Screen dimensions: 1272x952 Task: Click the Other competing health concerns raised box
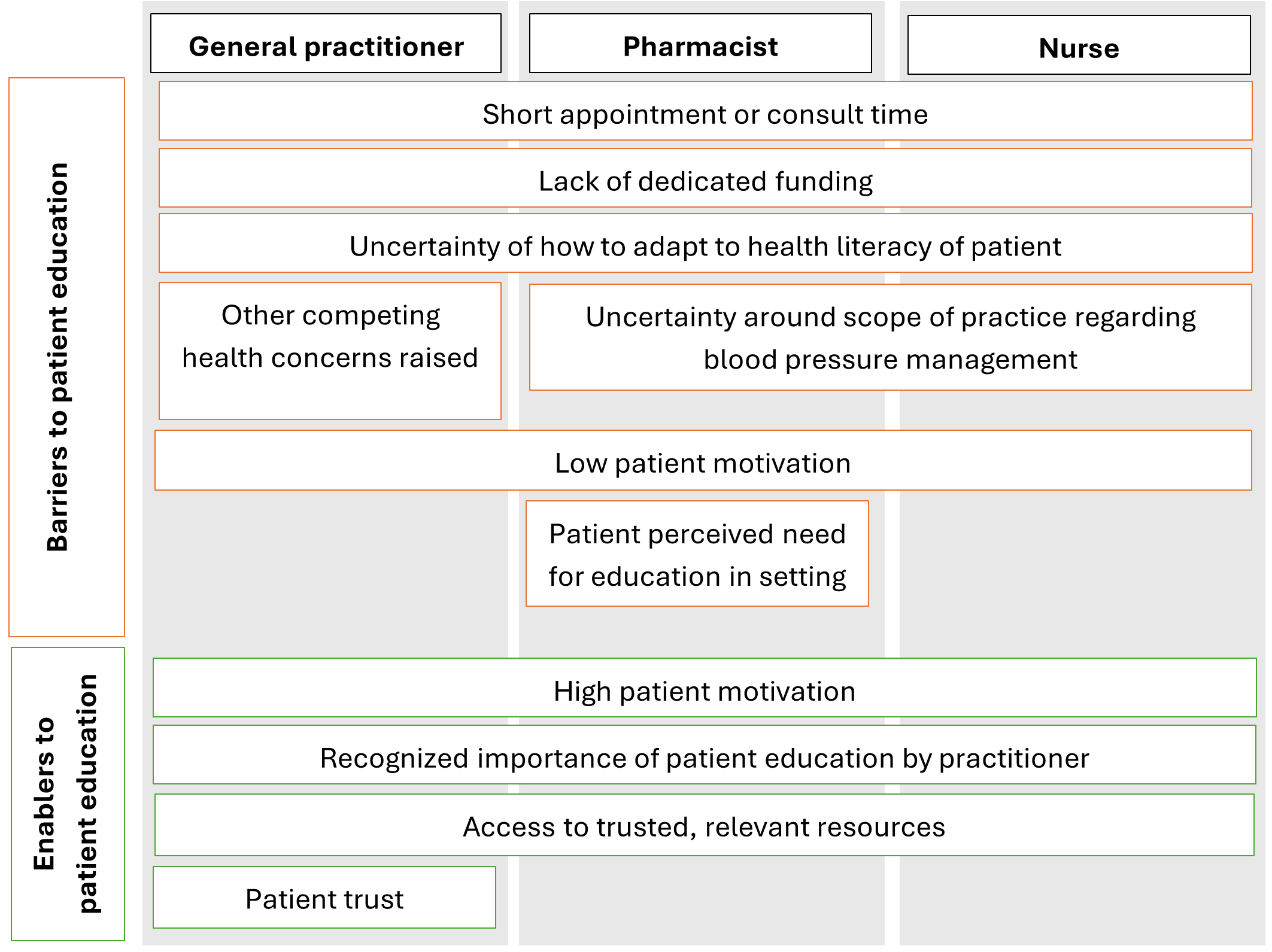coord(330,351)
